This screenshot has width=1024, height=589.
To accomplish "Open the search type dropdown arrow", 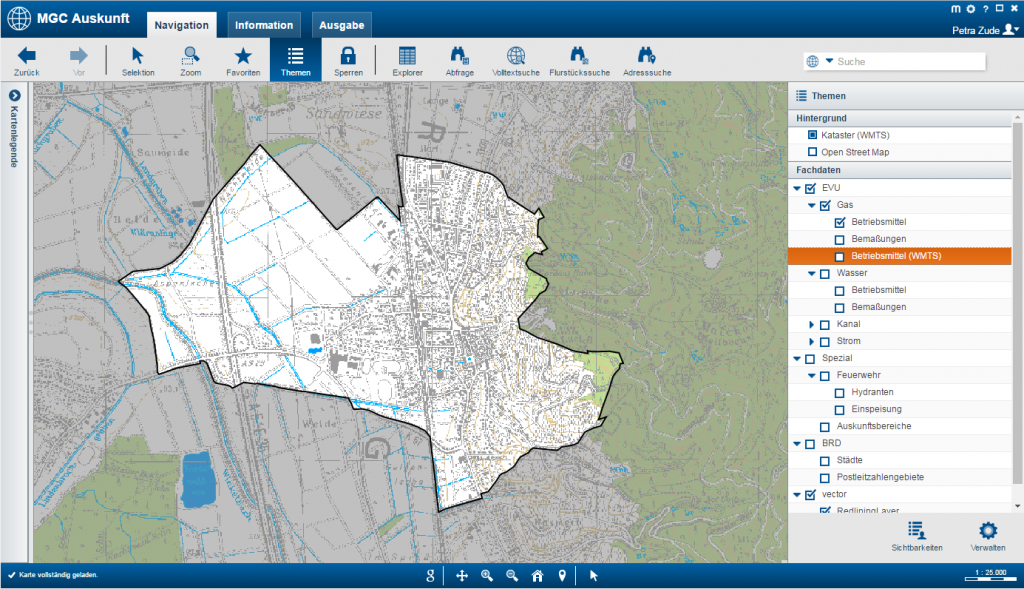I will tap(829, 62).
